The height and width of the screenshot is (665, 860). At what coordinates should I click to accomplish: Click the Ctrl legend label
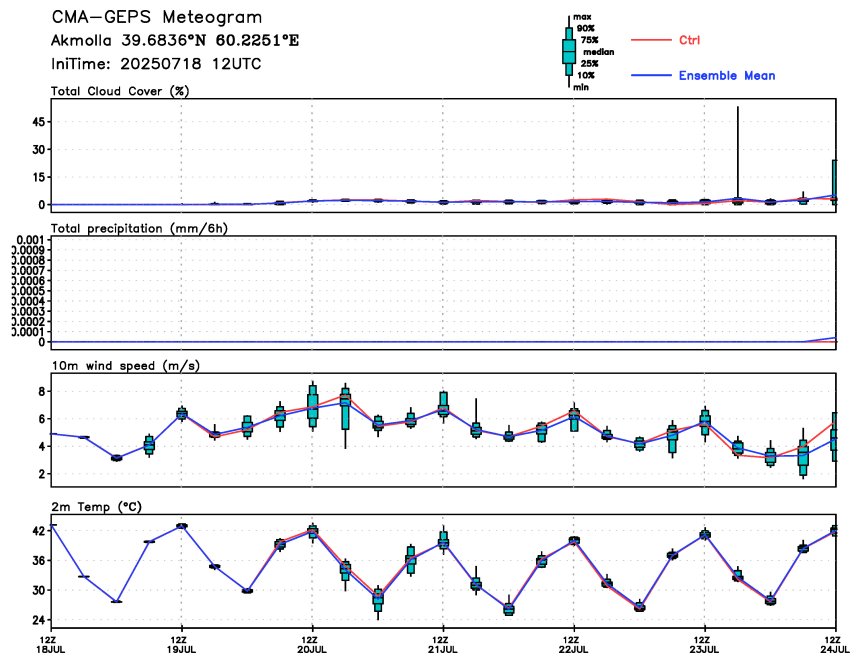pyautogui.click(x=689, y=40)
